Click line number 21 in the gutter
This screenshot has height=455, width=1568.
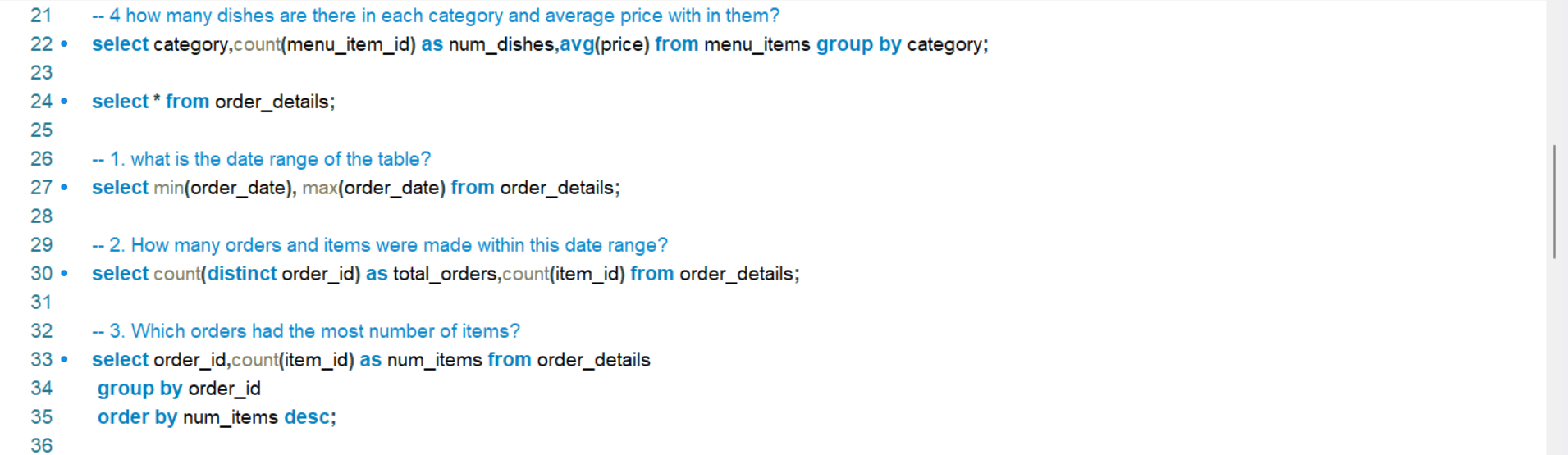[x=41, y=16]
